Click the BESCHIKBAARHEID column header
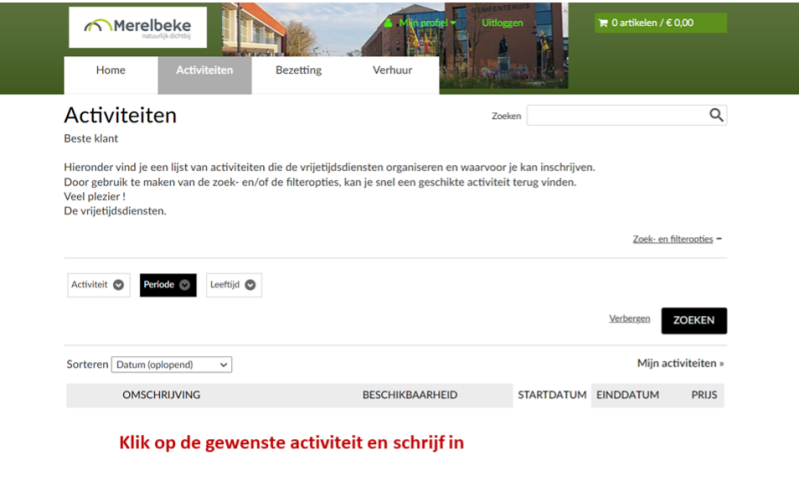 410,395
